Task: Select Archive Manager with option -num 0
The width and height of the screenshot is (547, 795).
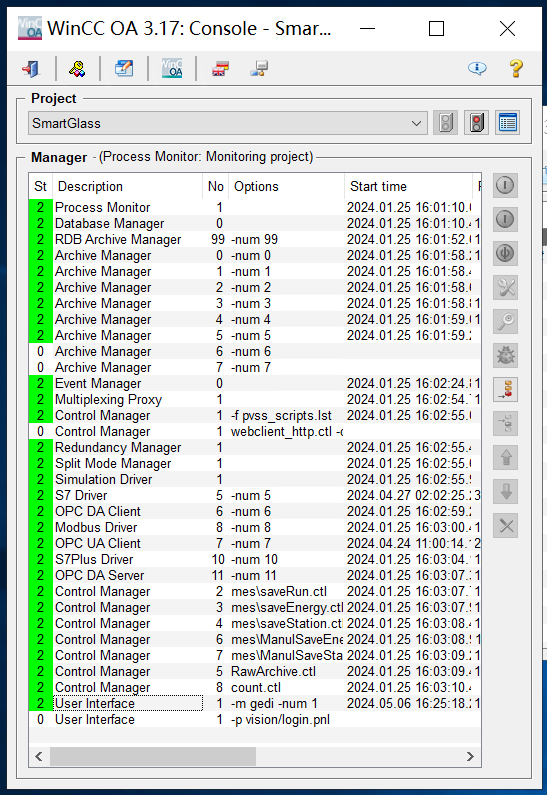Action: tap(254, 256)
